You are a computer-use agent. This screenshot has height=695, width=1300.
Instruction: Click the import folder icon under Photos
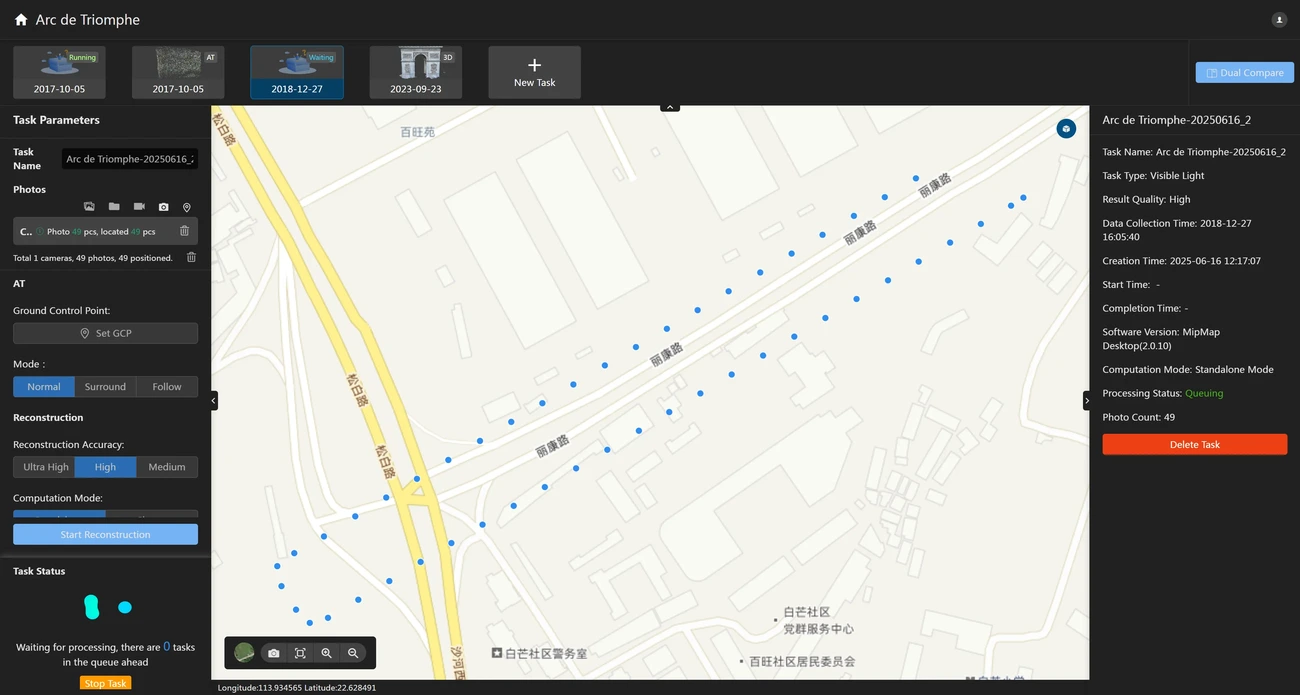point(114,207)
